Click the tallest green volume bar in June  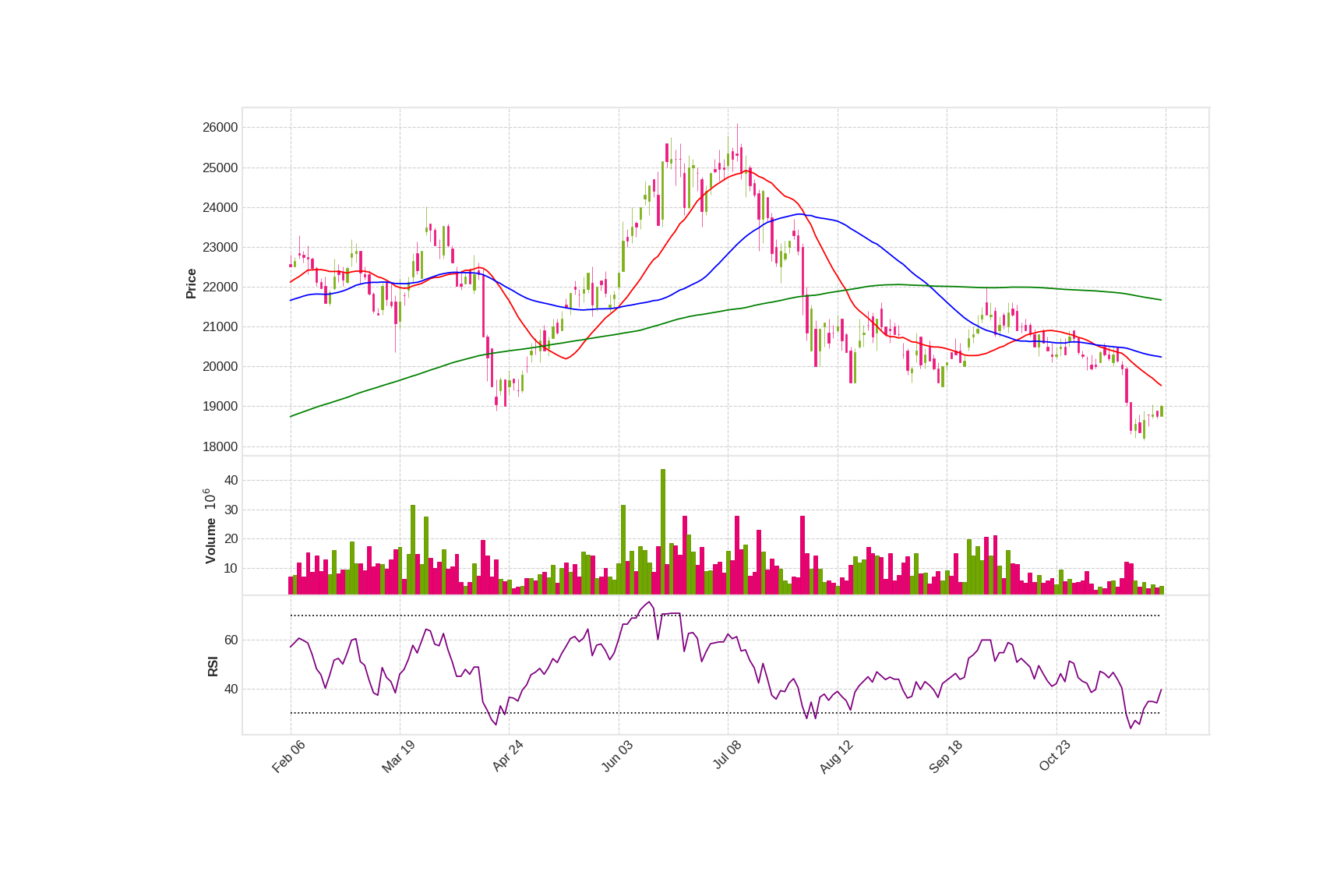click(663, 531)
